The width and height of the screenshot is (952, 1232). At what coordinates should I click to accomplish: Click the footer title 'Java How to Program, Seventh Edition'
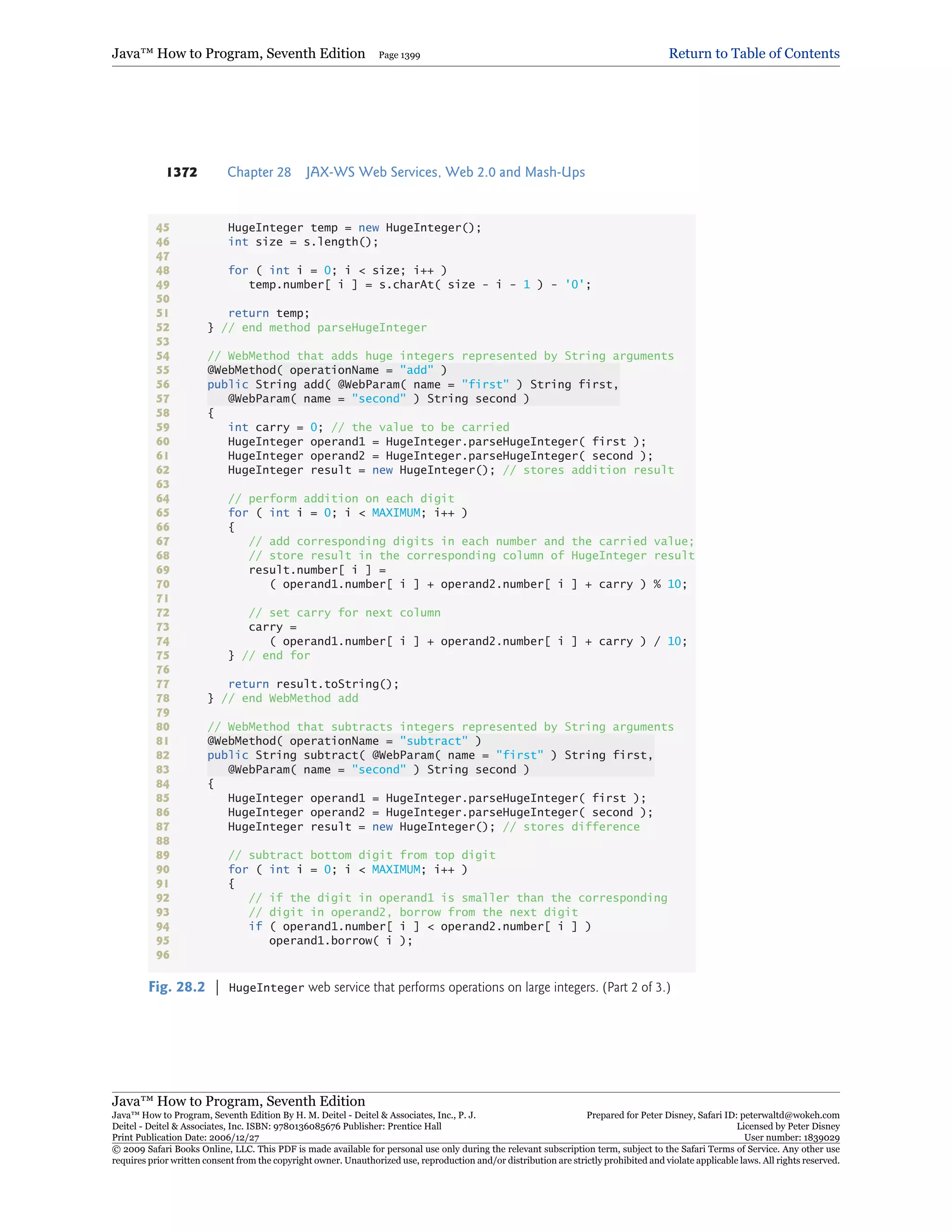(238, 1100)
